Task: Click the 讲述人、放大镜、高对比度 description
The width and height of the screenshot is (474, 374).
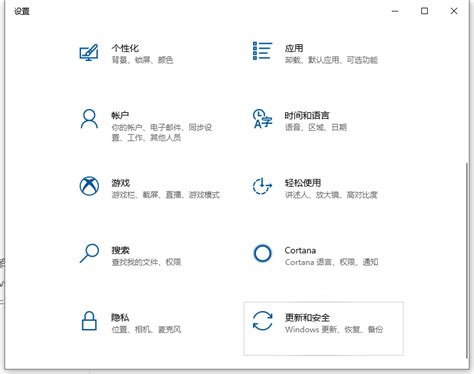Action: coord(331,195)
